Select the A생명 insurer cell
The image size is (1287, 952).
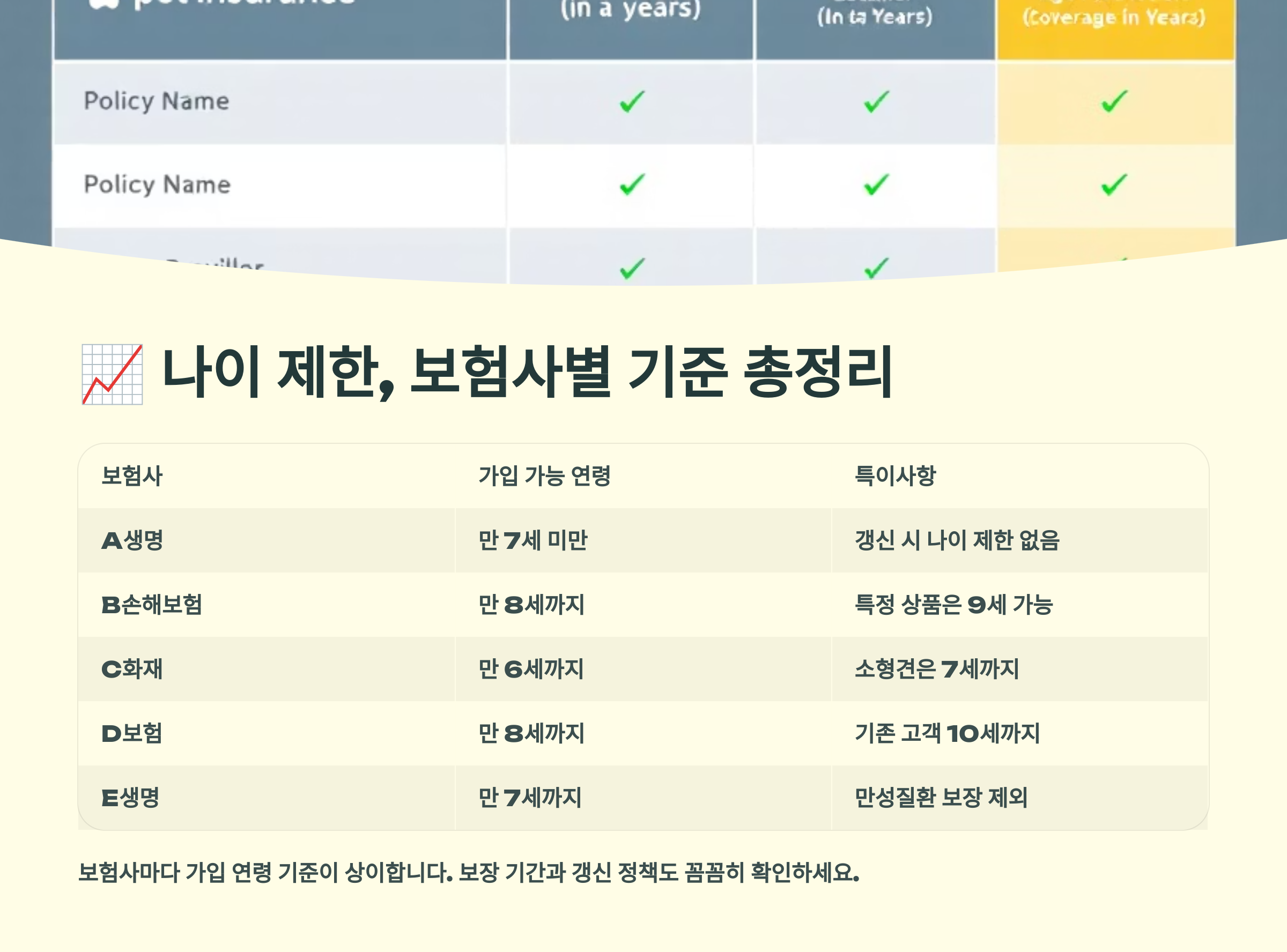[132, 540]
